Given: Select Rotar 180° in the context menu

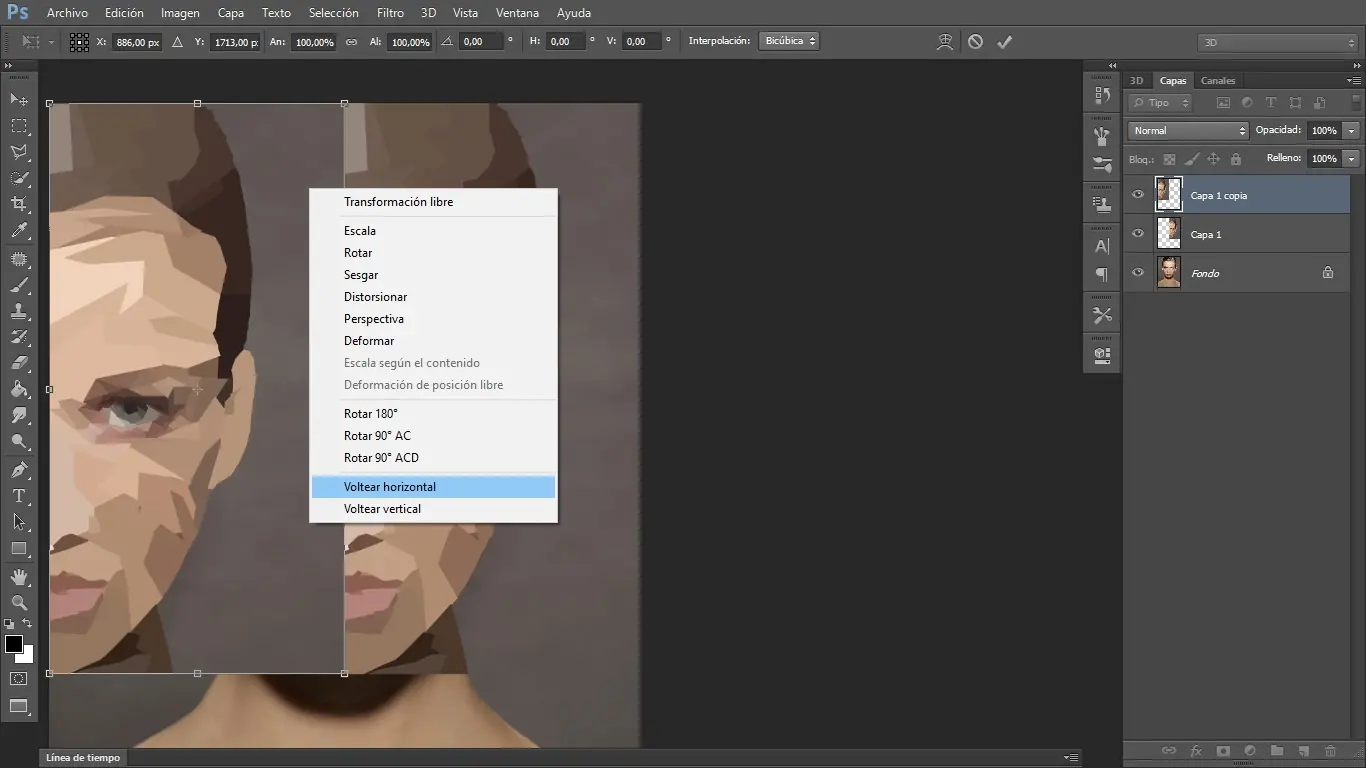Looking at the screenshot, I should pos(370,413).
